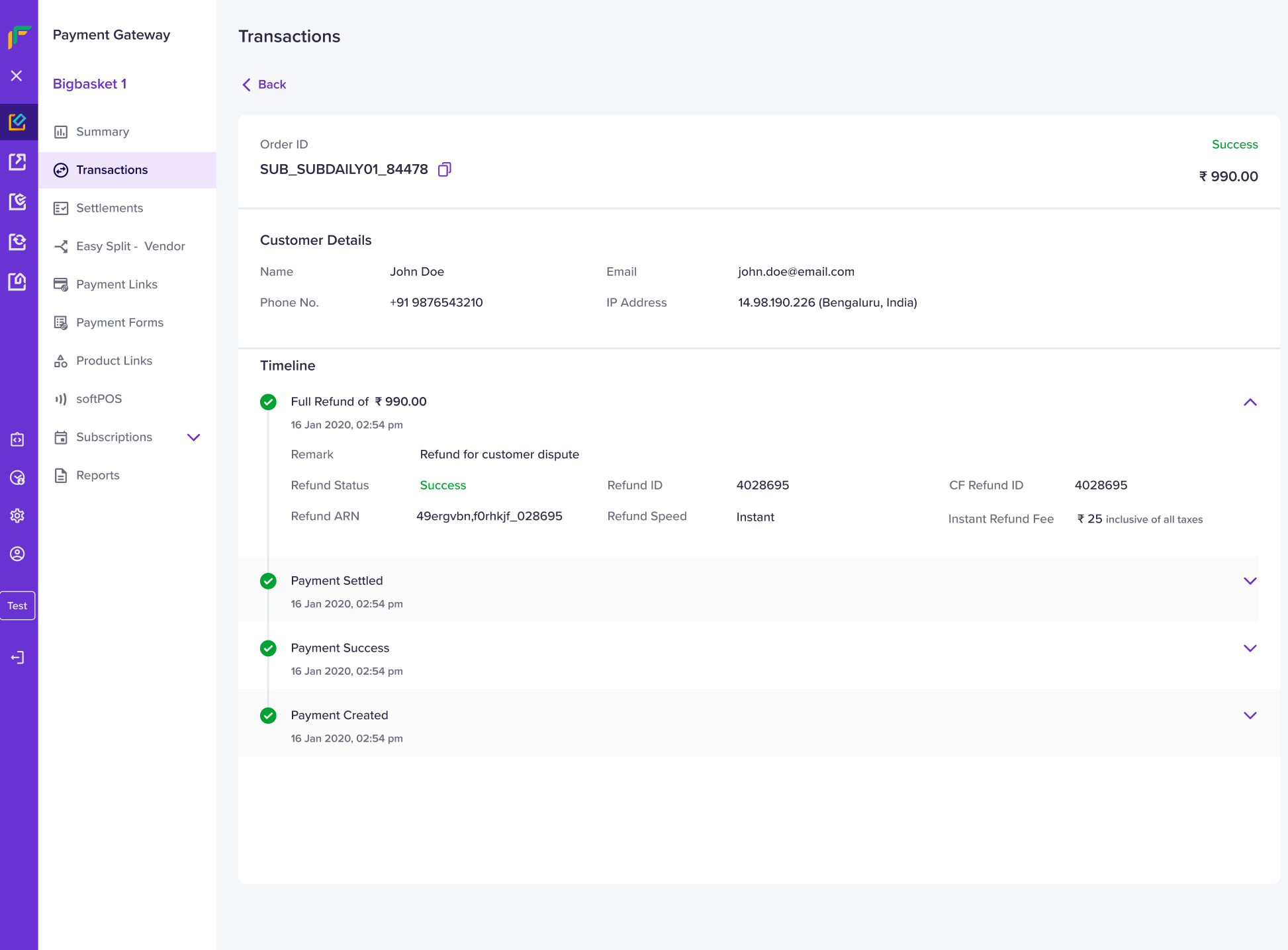This screenshot has width=1288, height=950.
Task: Expand the Payment Settled timeline entry
Action: click(x=1250, y=581)
